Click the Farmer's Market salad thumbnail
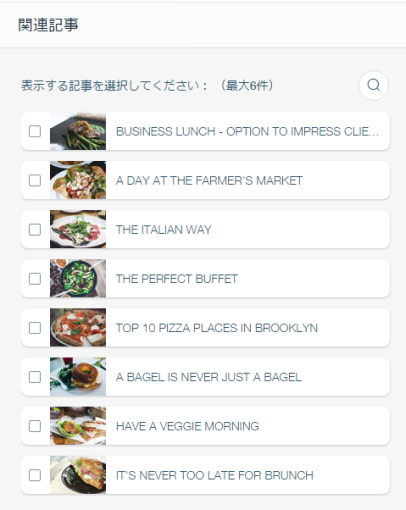 pyautogui.click(x=78, y=180)
